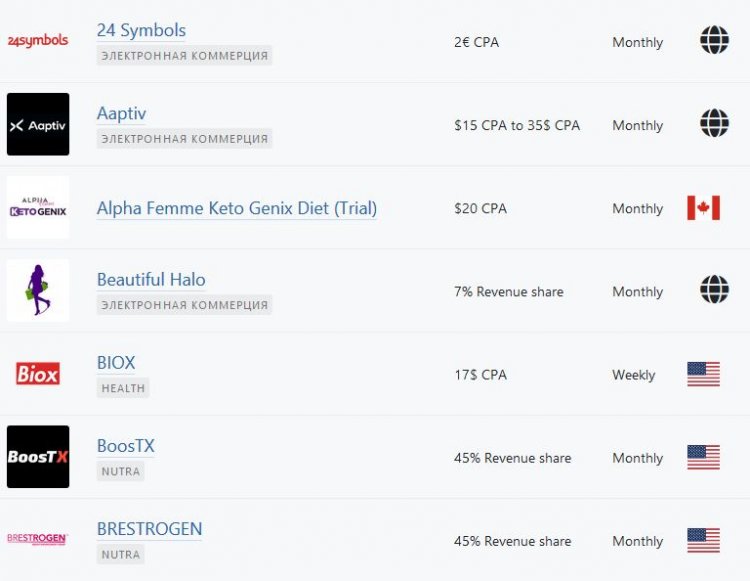The width and height of the screenshot is (750, 581).
Task: Click the Canada flag icon
Action: [x=703, y=208]
